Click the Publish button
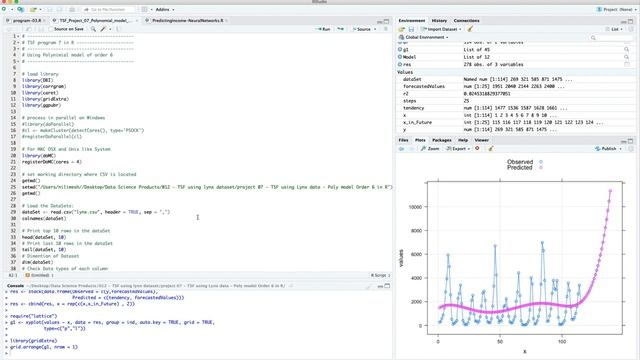This screenshot has width=640, height=360. [x=606, y=149]
